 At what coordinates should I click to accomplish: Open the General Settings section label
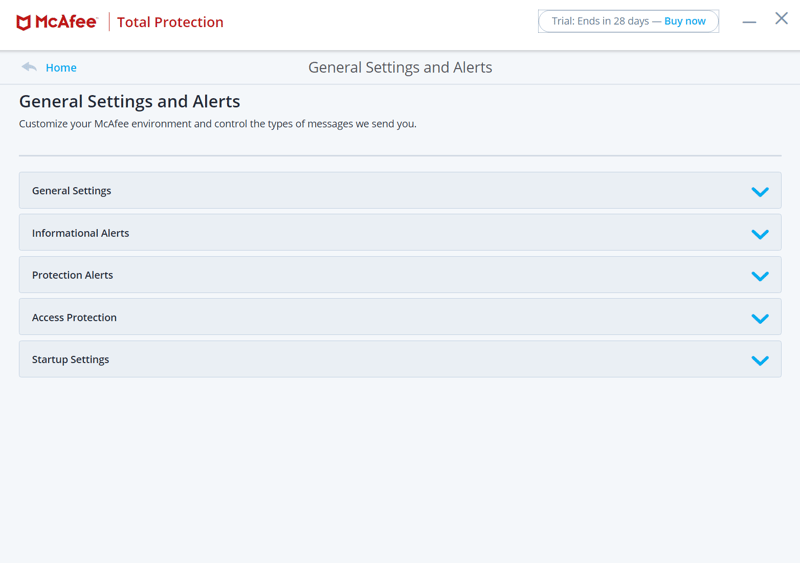pyautogui.click(x=71, y=191)
